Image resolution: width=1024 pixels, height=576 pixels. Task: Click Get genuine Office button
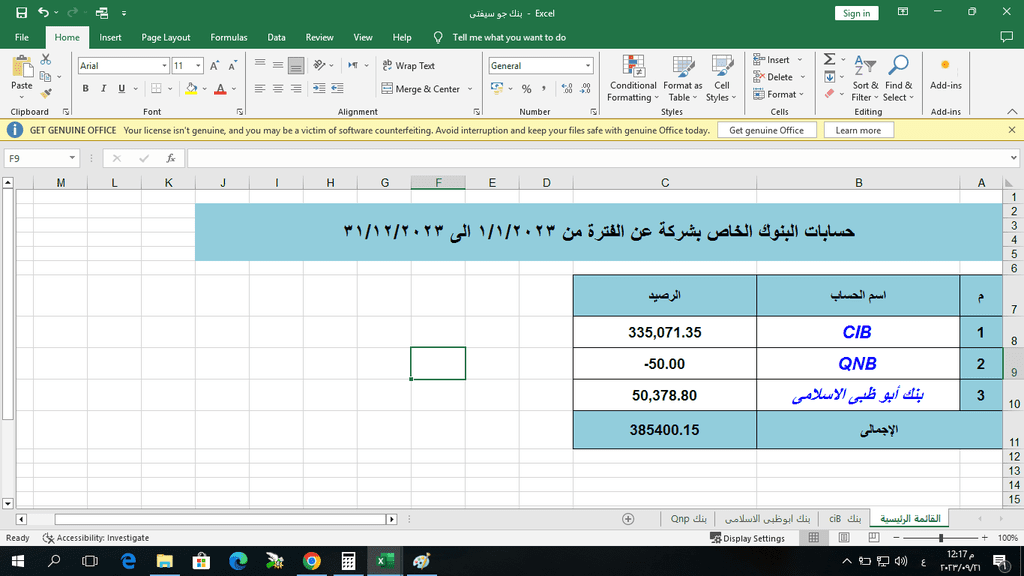click(766, 130)
